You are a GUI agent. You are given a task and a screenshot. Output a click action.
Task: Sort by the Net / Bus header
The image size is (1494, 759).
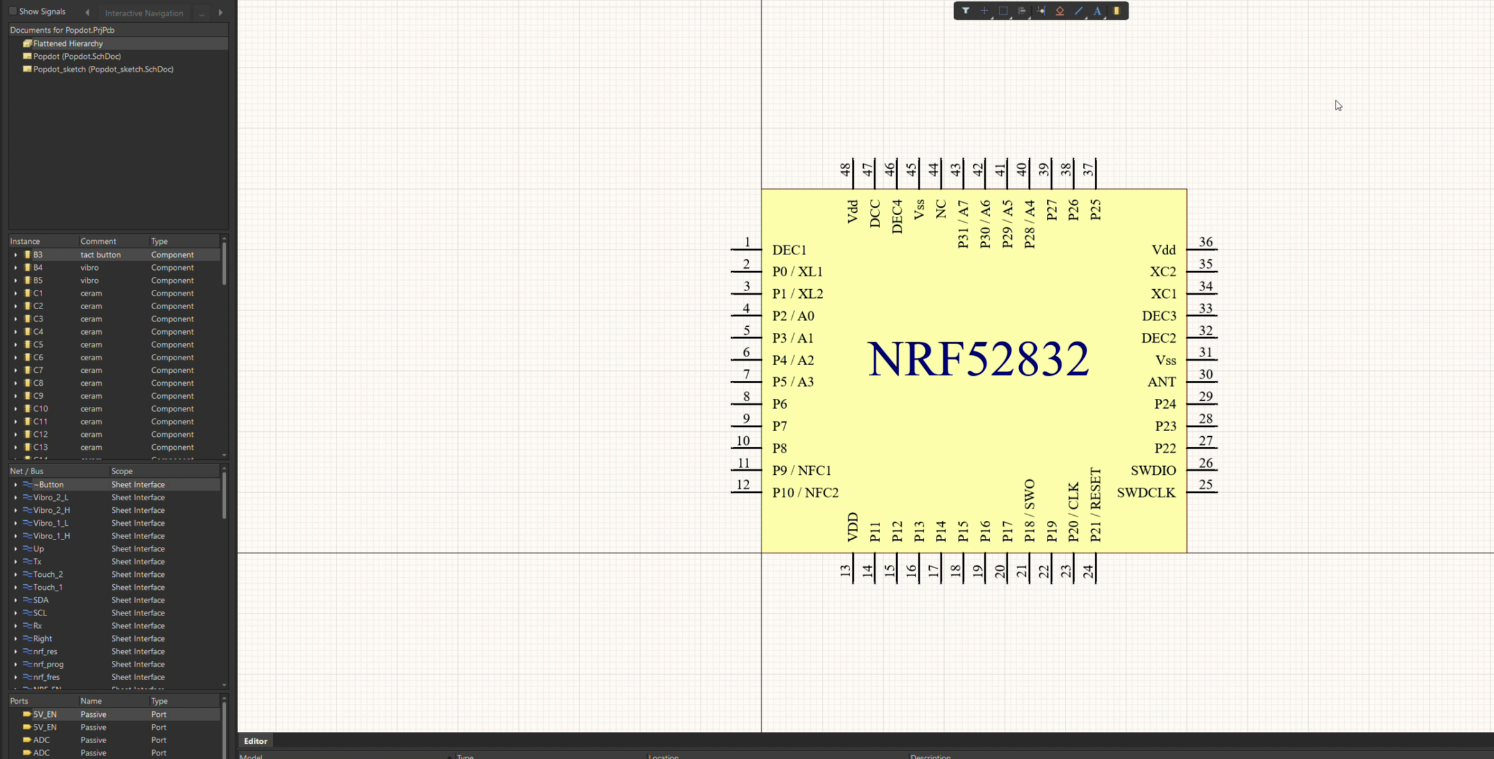coord(58,471)
